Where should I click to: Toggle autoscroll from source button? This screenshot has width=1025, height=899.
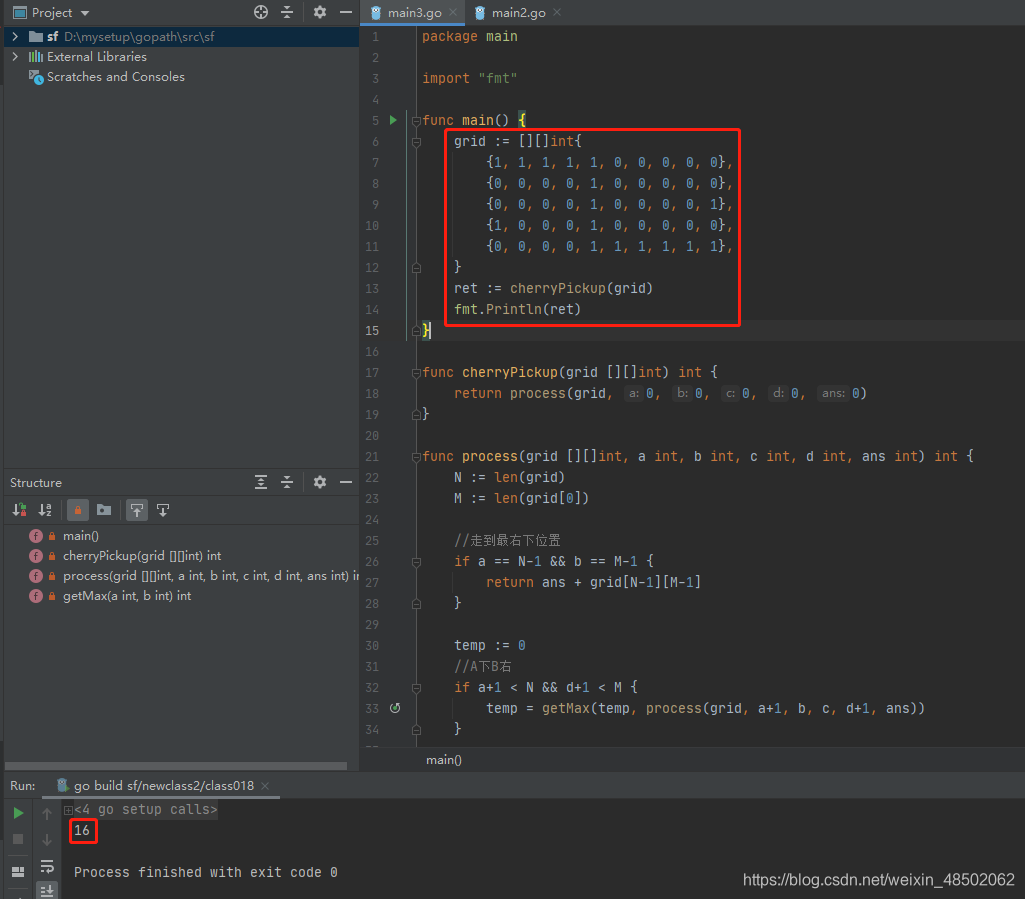(x=163, y=510)
